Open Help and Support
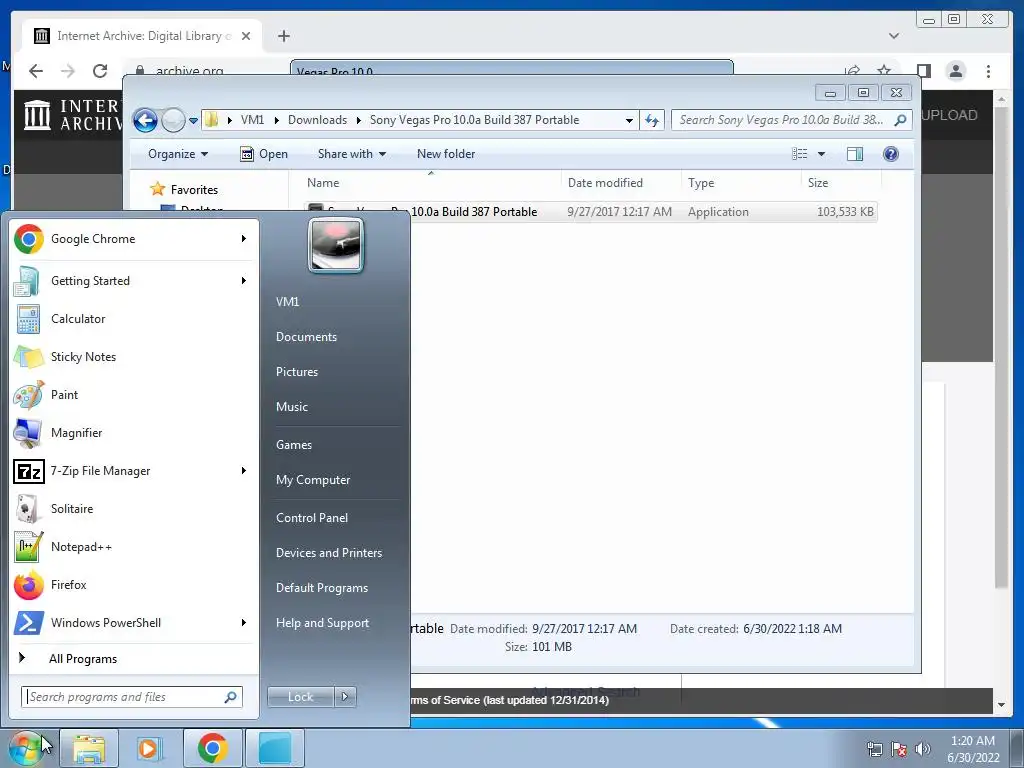This screenshot has width=1024, height=768. pyautogui.click(x=322, y=623)
